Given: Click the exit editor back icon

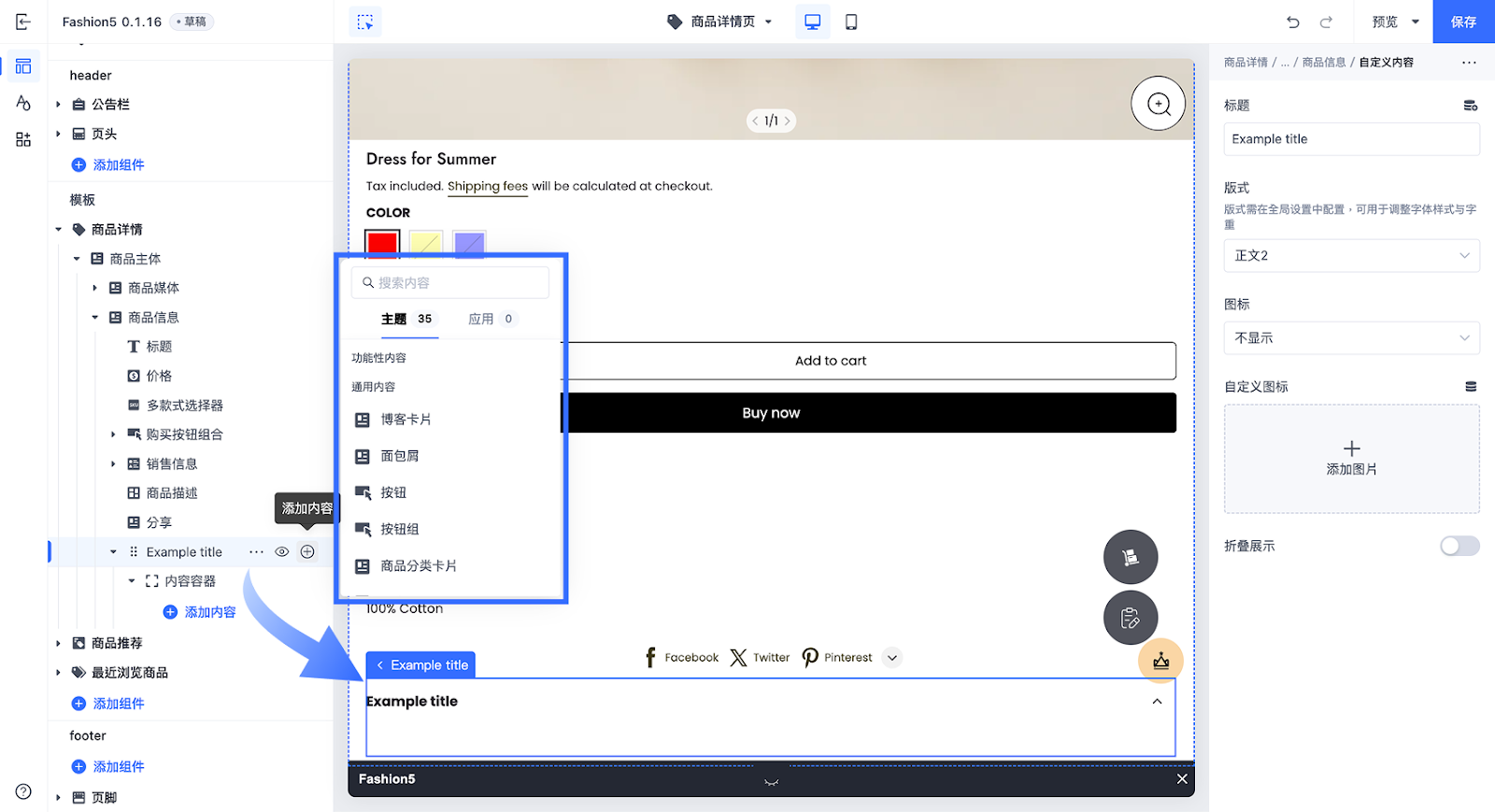Looking at the screenshot, I should pyautogui.click(x=23, y=21).
